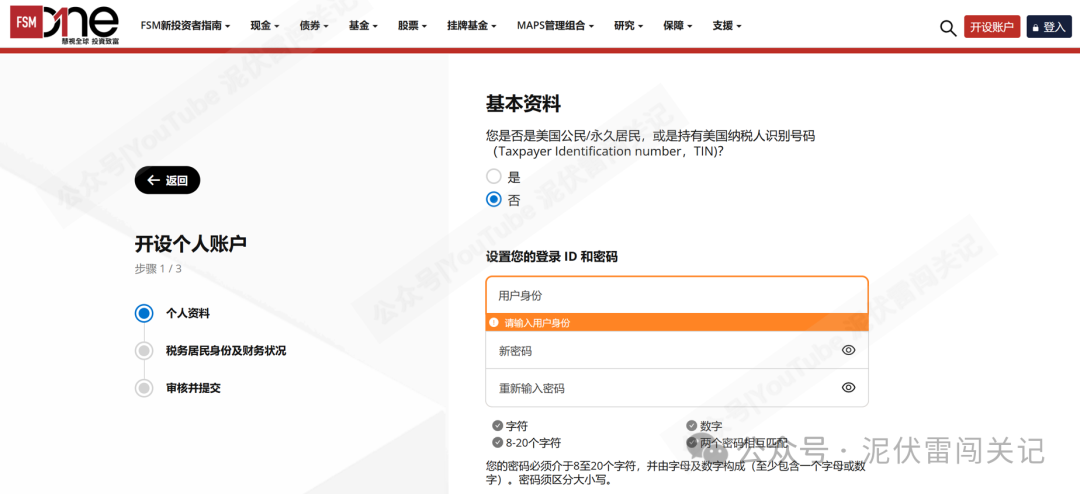This screenshot has width=1080, height=494.
Task: Show new password using its eye icon
Action: 848,350
